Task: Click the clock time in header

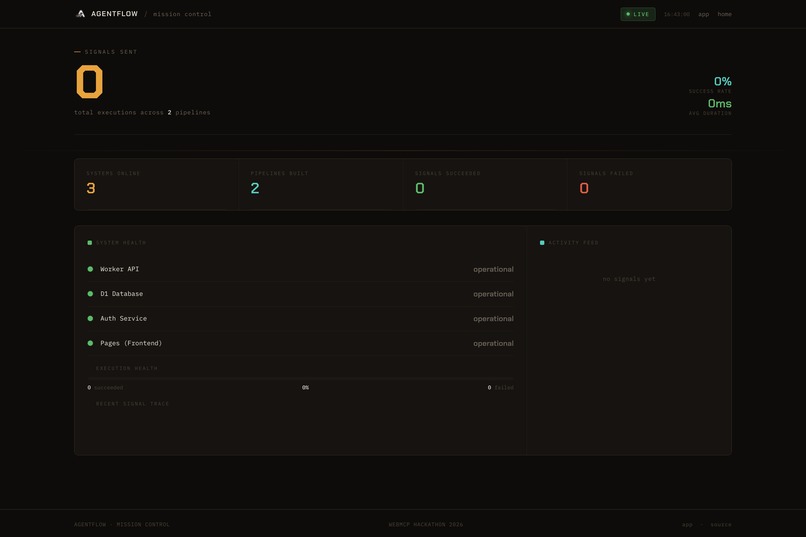Action: (x=676, y=14)
